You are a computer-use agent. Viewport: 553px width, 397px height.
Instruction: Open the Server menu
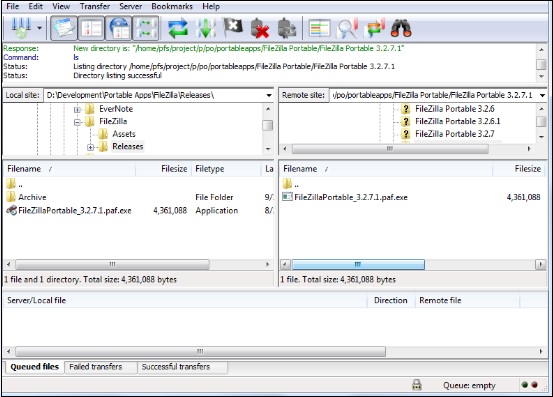coord(130,6)
